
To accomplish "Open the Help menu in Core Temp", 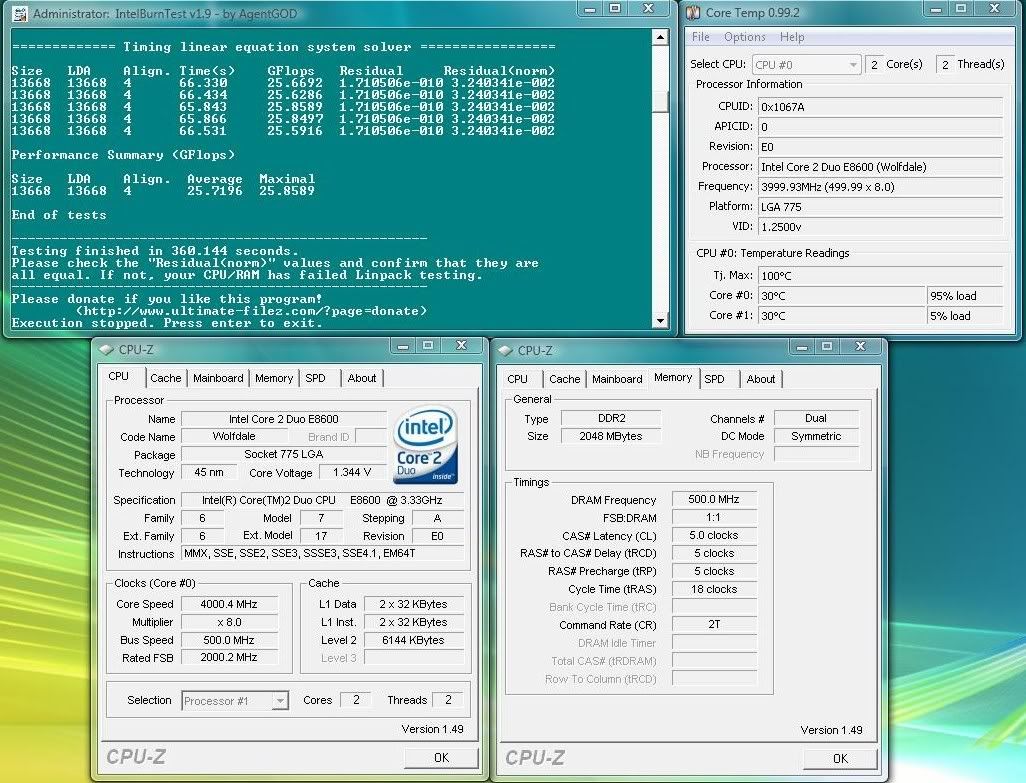I will 792,37.
